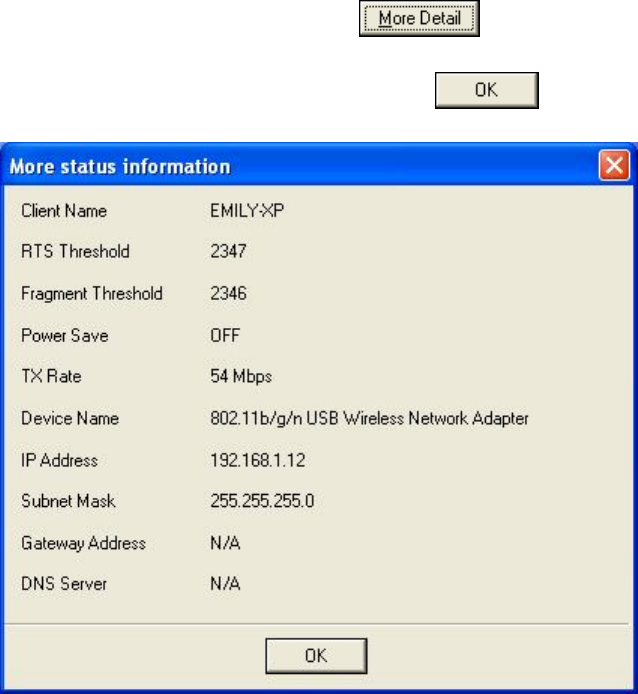Click the More status information title bar
The height and width of the screenshot is (694, 638).
[x=300, y=165]
